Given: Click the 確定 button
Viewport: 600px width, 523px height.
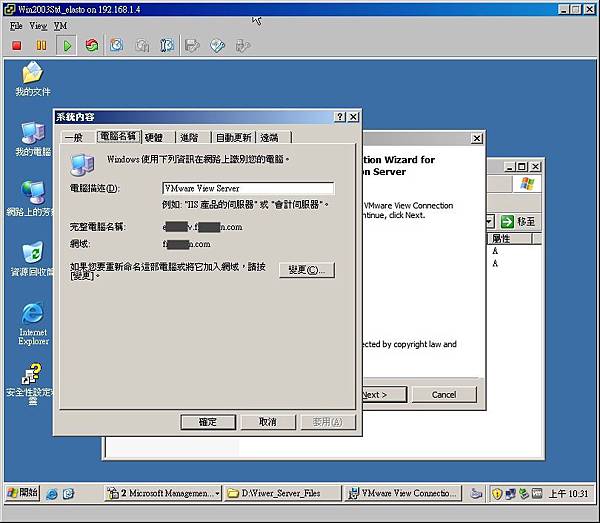Looking at the screenshot, I should [x=208, y=422].
